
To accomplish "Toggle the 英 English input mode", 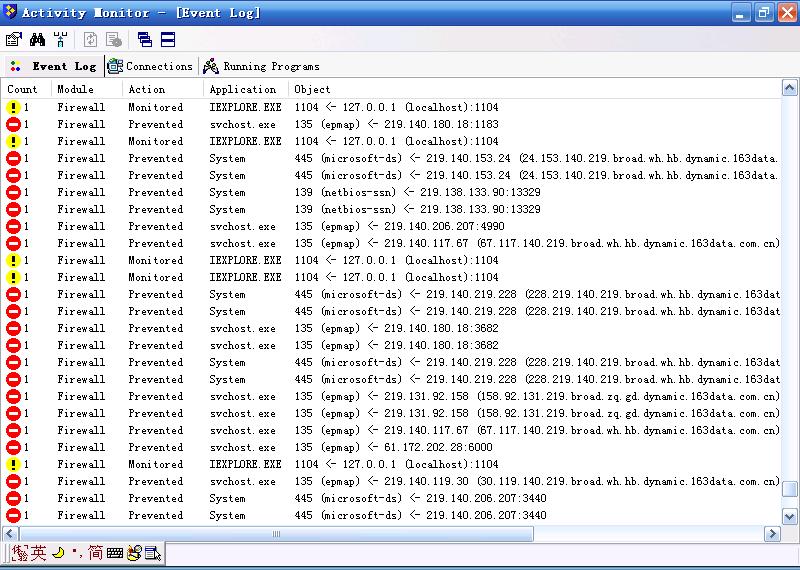I will point(38,553).
